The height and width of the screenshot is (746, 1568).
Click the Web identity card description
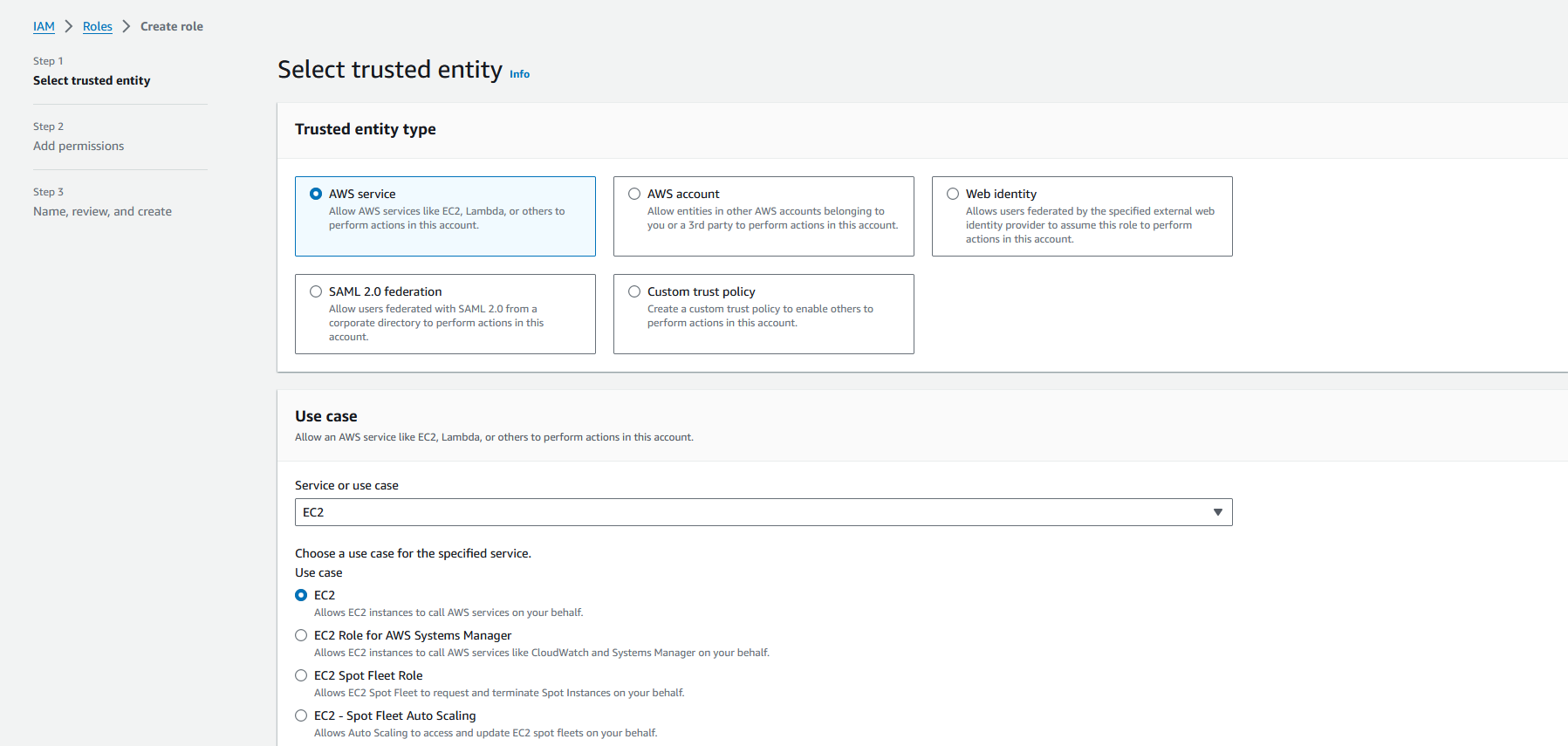(x=1090, y=225)
